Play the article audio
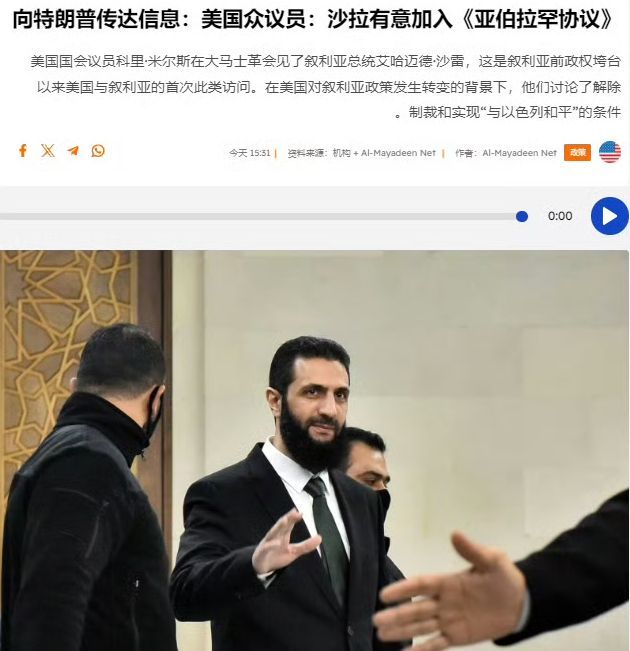 coord(610,216)
